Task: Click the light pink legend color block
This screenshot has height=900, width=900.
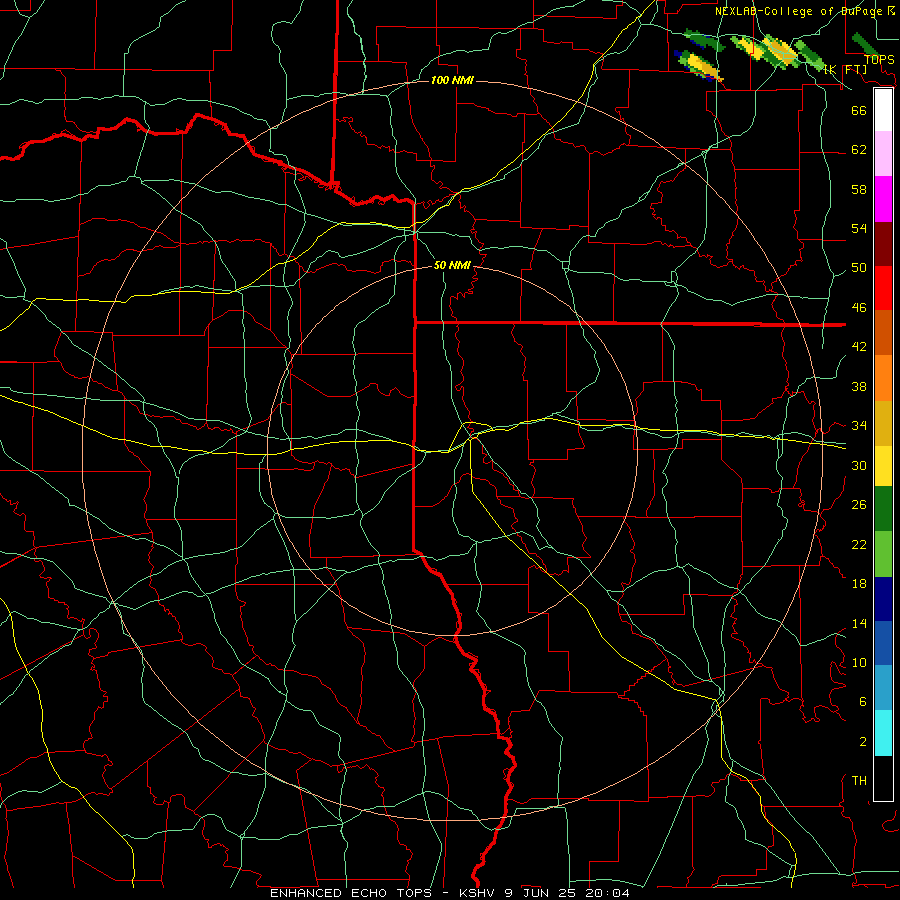Action: 883,154
